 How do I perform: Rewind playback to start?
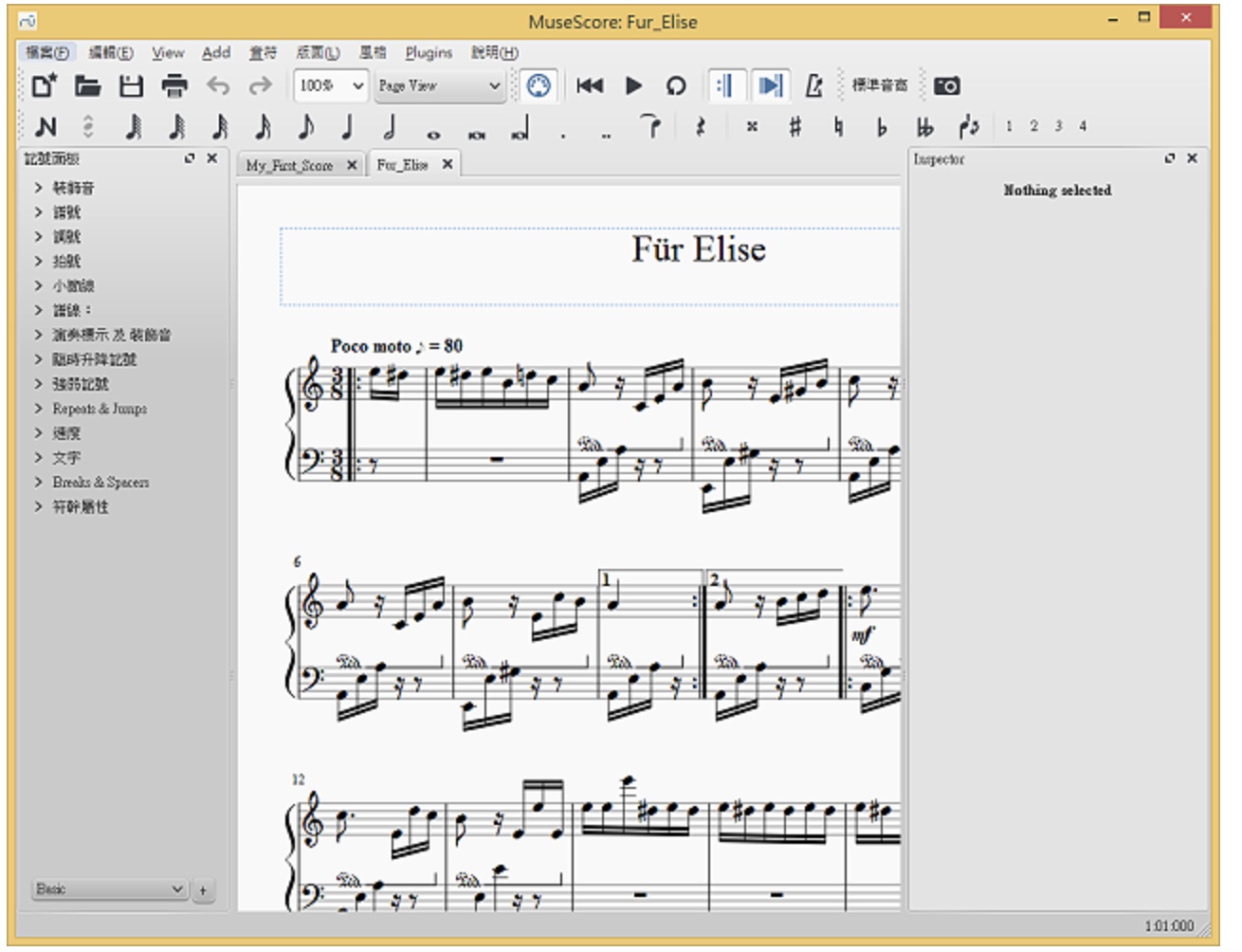click(x=590, y=86)
